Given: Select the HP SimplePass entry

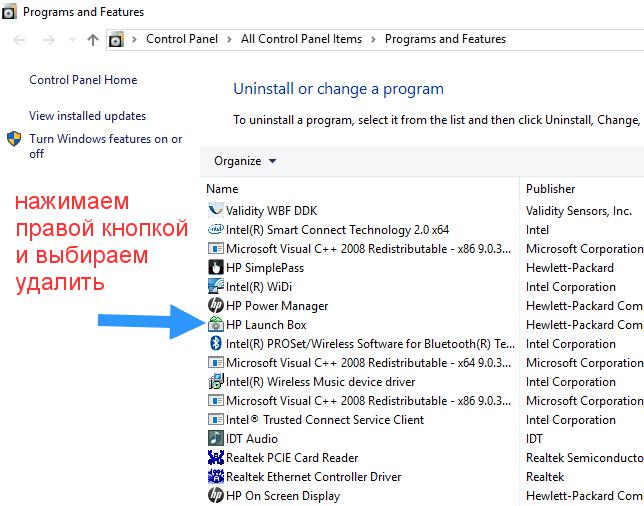Looking at the screenshot, I should click(x=265, y=268).
